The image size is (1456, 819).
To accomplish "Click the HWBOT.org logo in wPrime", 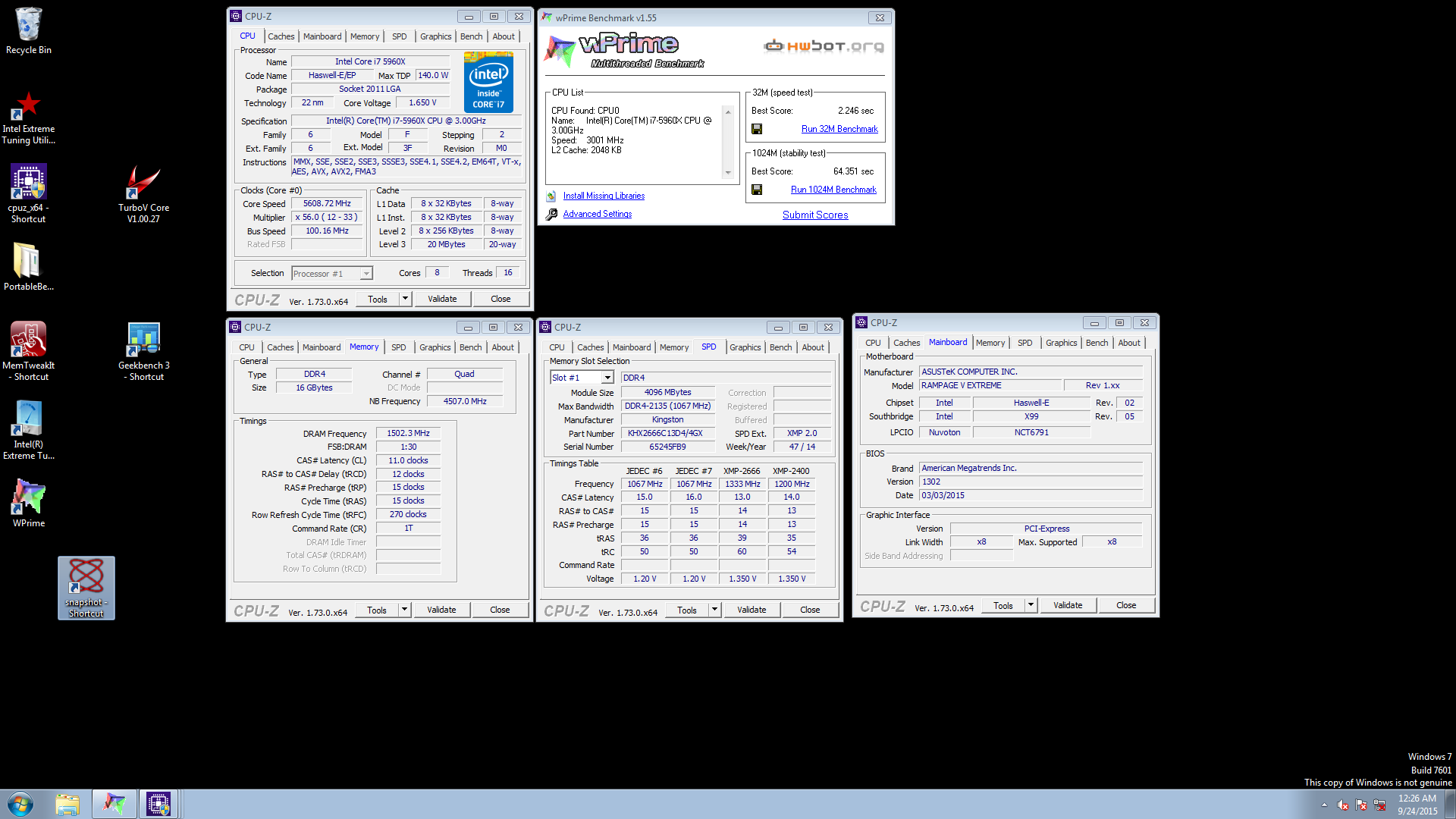I will 824,46.
